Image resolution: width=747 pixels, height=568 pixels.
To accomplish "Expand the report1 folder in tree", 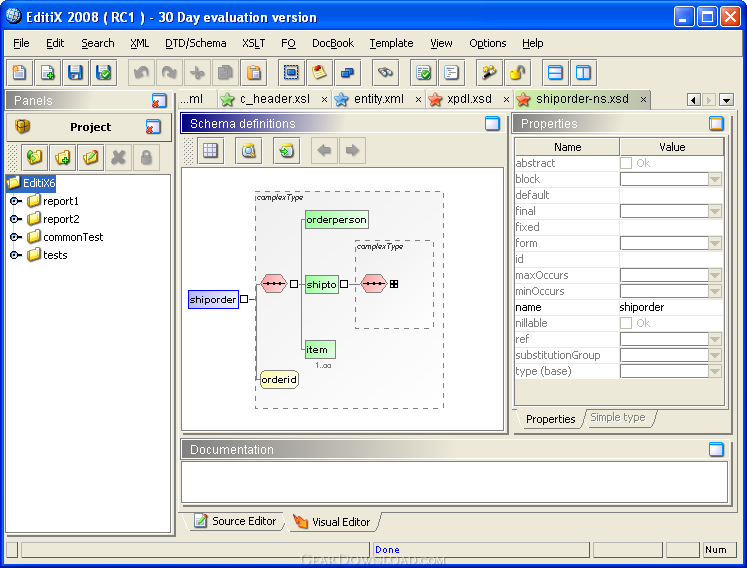I will [15, 201].
